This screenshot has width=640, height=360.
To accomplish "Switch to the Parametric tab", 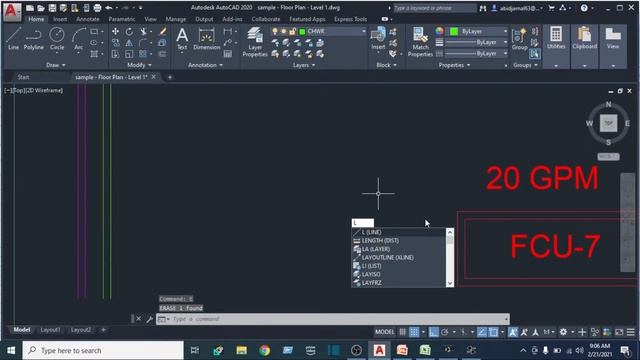I will (x=122, y=19).
